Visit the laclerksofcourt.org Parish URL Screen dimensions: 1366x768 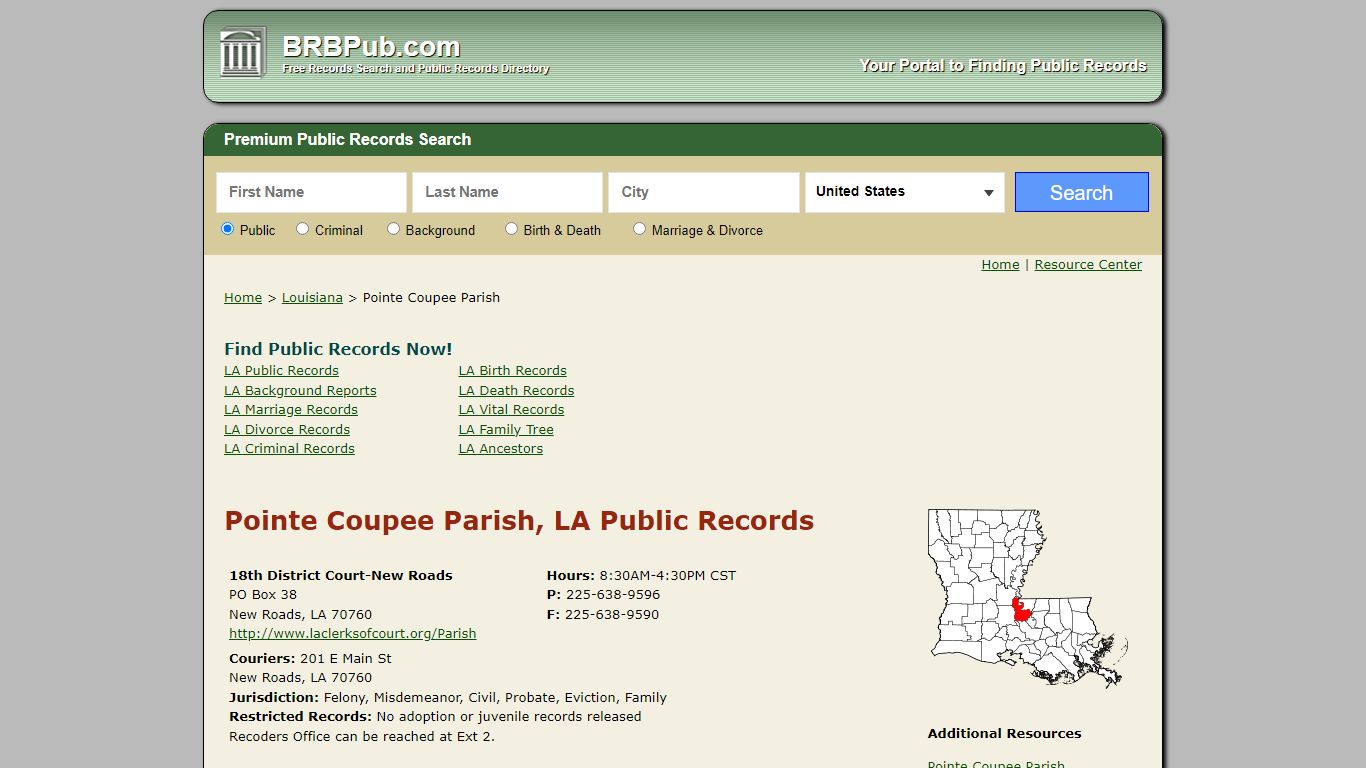point(352,634)
